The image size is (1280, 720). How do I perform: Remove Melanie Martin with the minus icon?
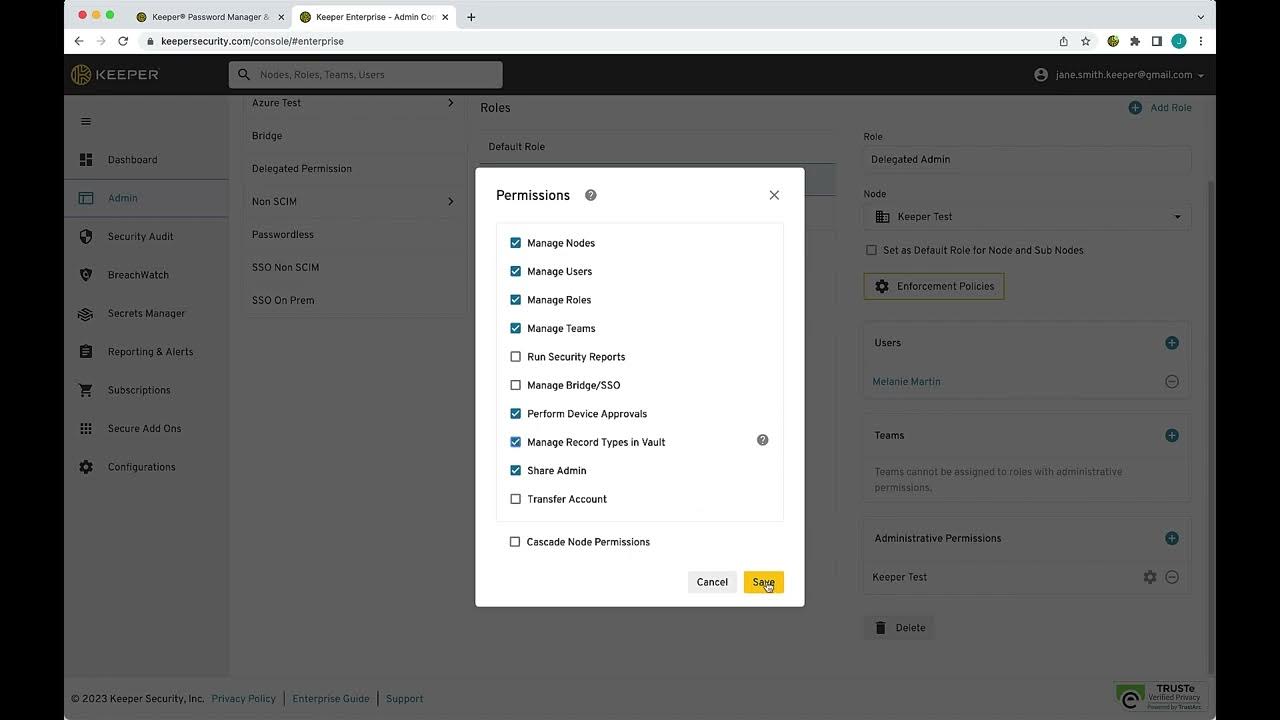click(x=1172, y=382)
